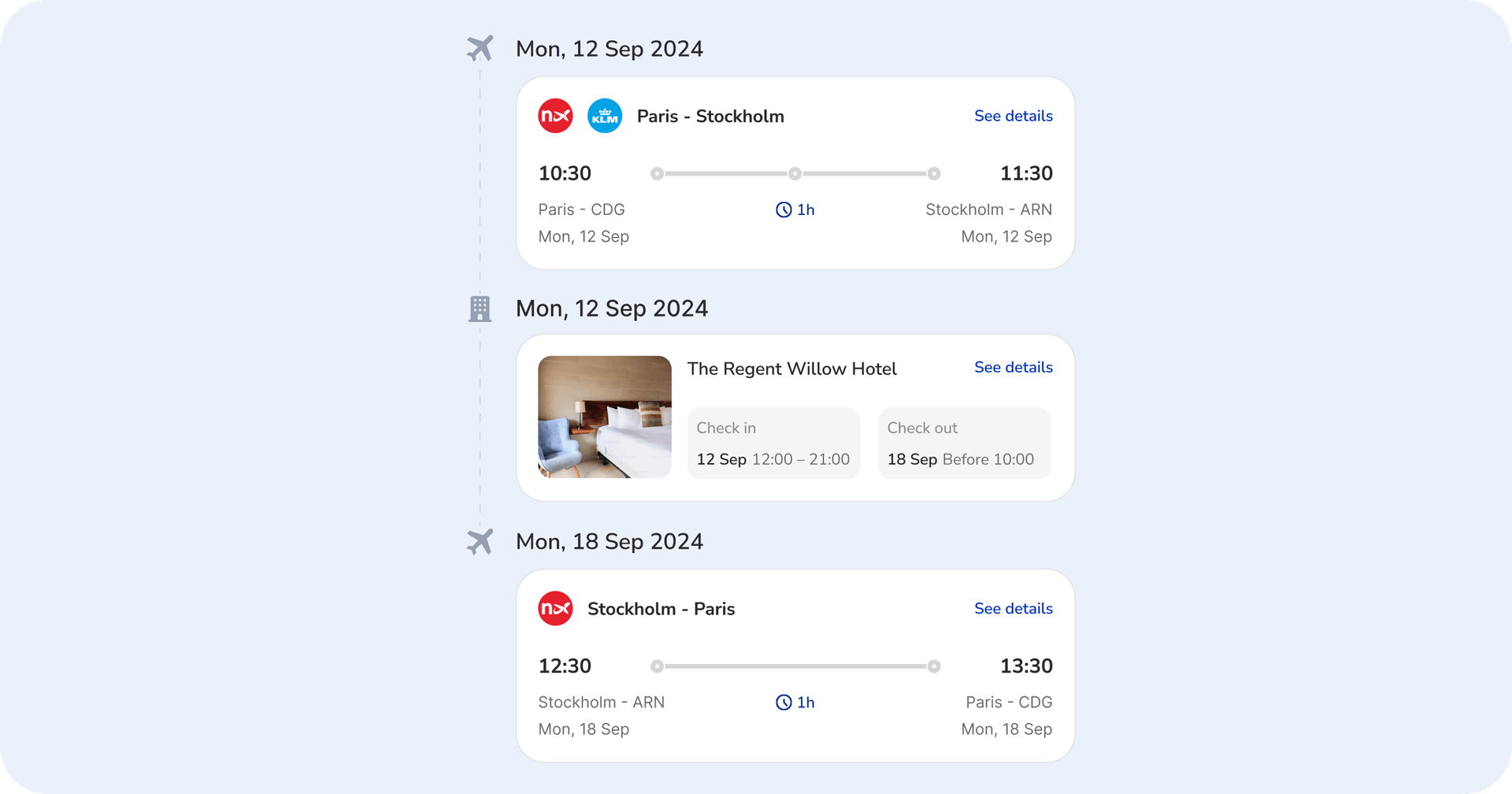
Task: Click the hotel room photo thumbnail
Action: click(x=604, y=417)
